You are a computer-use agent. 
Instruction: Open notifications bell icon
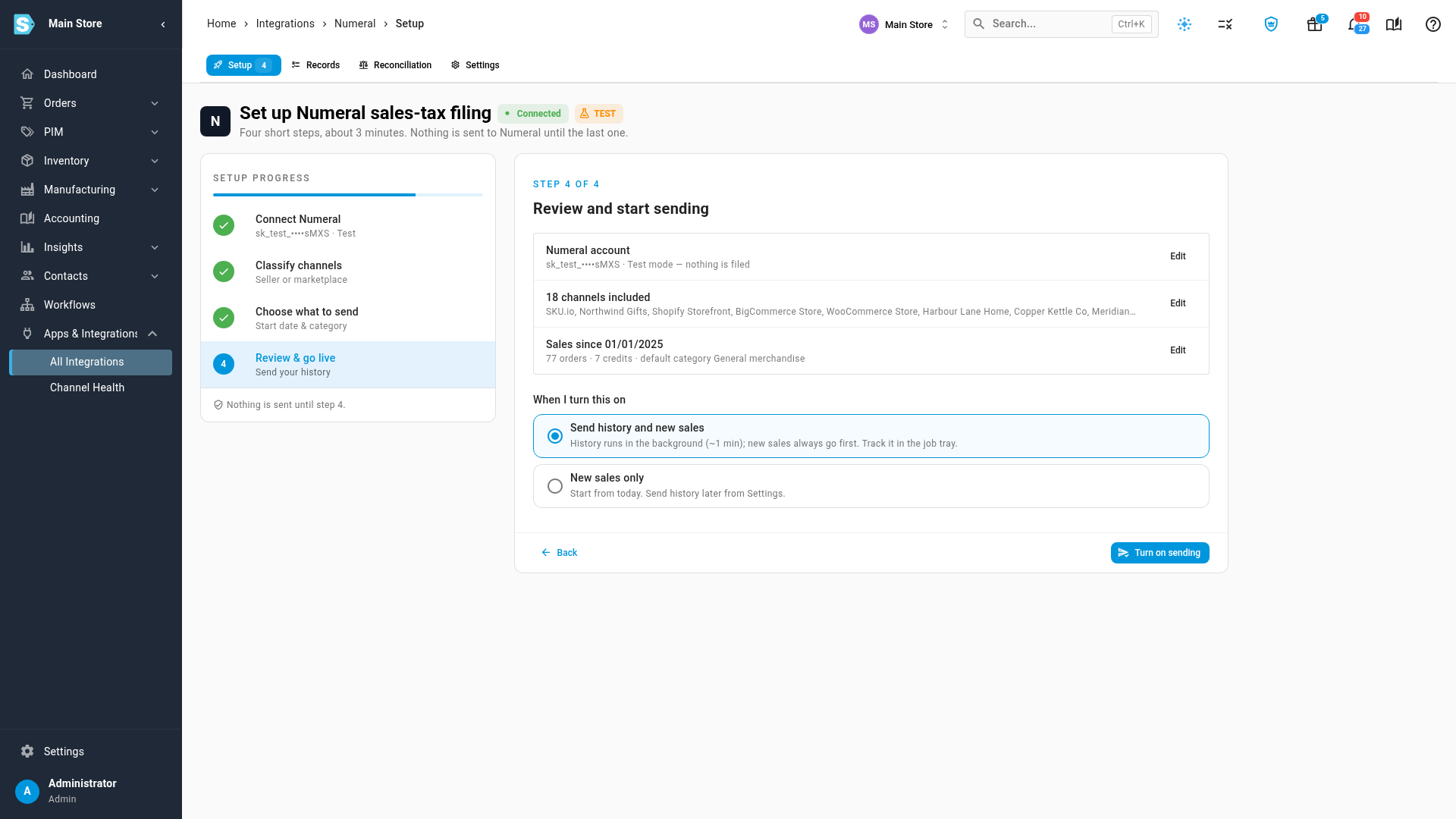(1355, 24)
